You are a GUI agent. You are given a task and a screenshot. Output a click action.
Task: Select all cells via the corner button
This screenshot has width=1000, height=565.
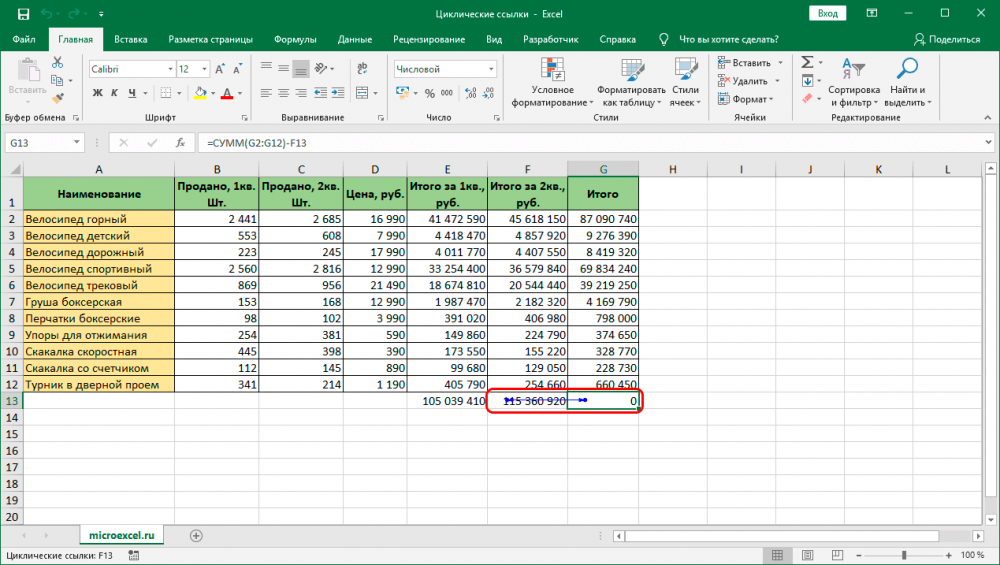[12, 169]
